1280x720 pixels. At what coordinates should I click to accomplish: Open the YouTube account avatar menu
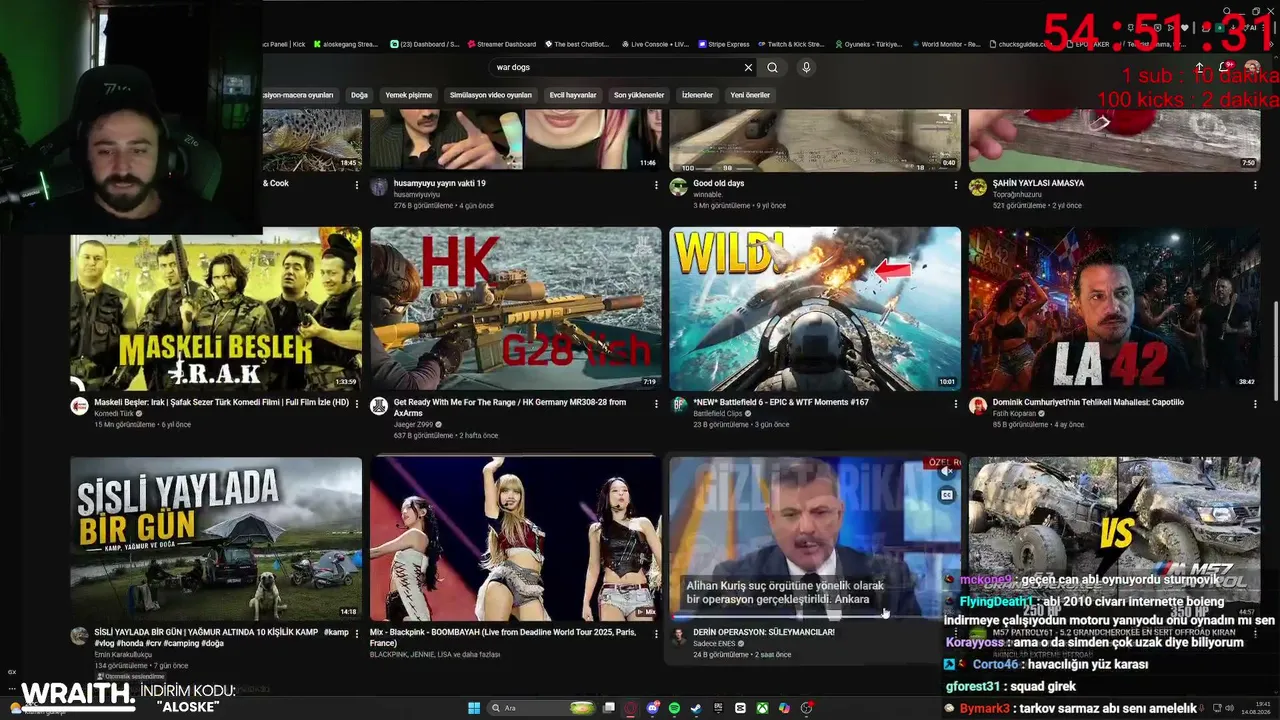1252,67
